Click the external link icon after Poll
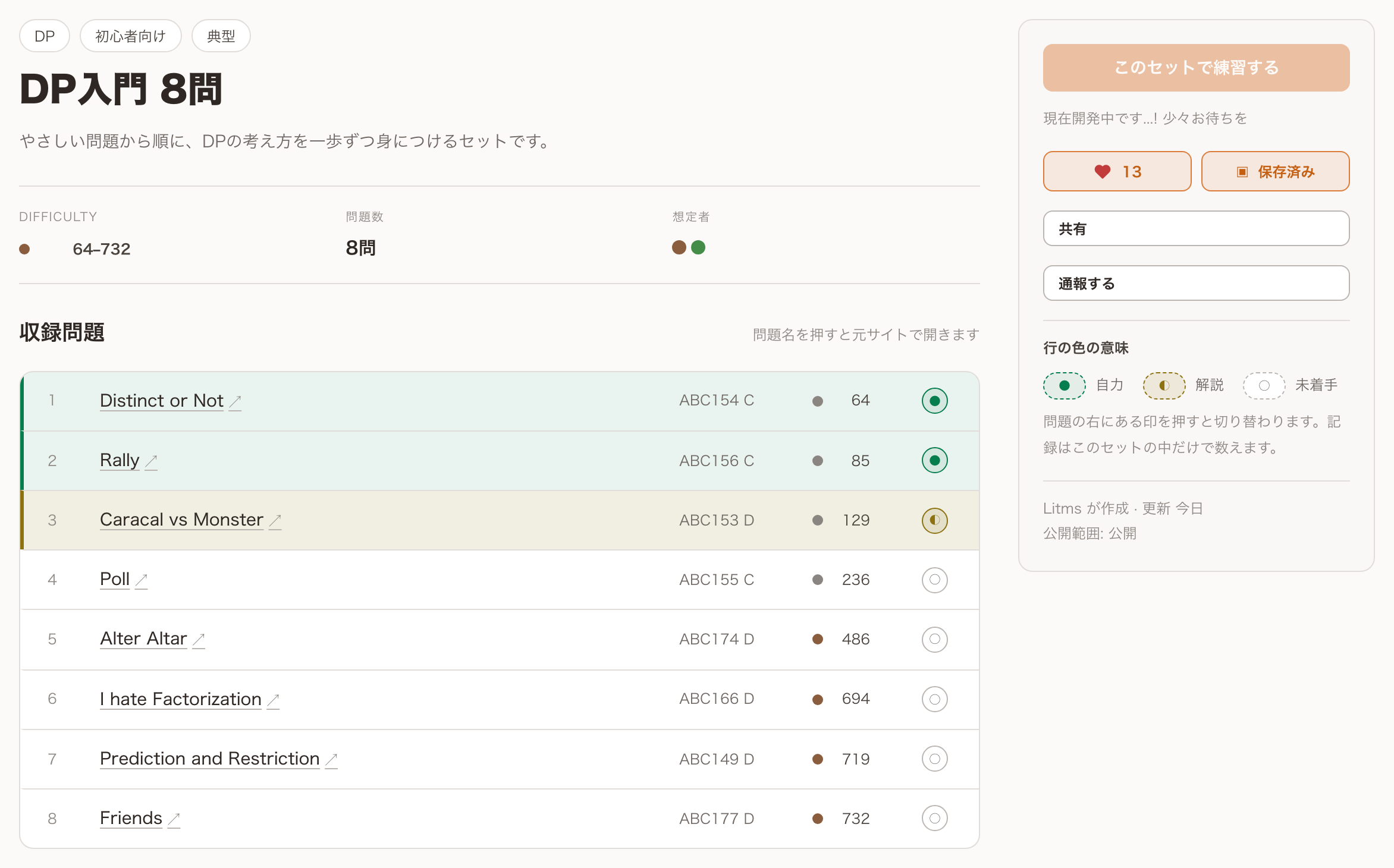The height and width of the screenshot is (868, 1394). [x=142, y=580]
